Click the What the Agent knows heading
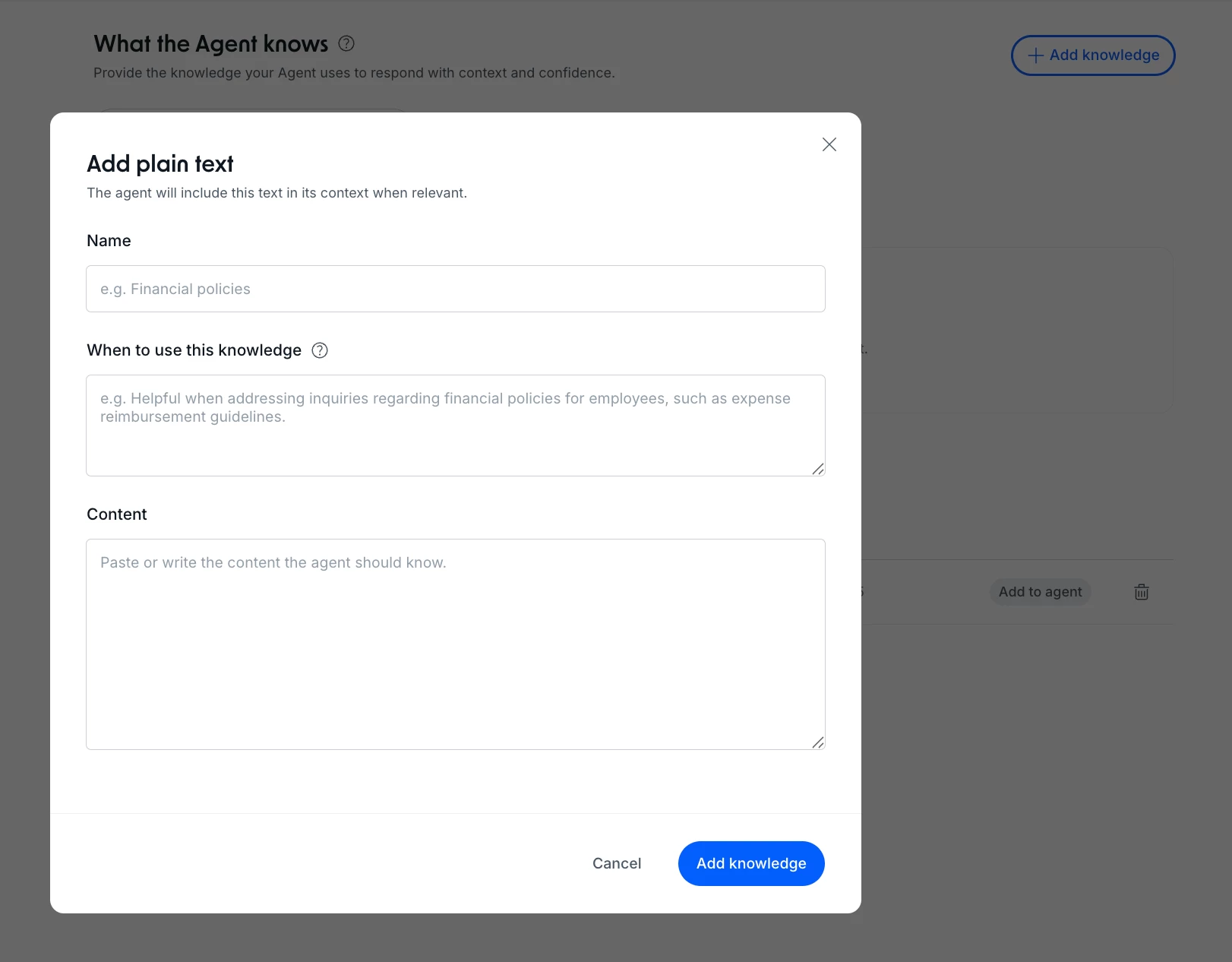 pyautogui.click(x=211, y=44)
